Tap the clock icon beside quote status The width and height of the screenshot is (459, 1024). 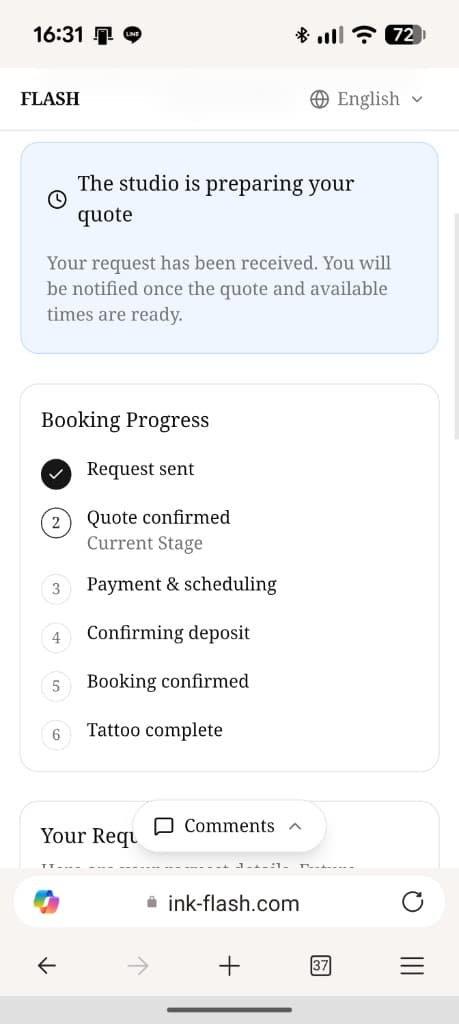click(57, 199)
